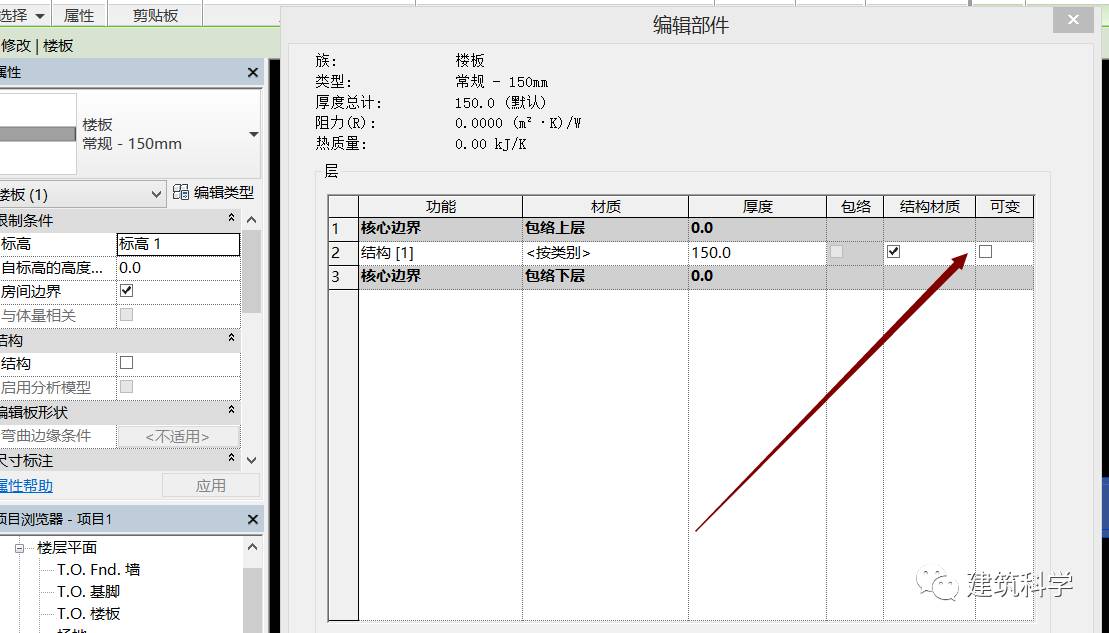Viewport: 1109px width, 633px height.
Task: Toggle the 与体量相关 checkbox
Action: coord(127,314)
